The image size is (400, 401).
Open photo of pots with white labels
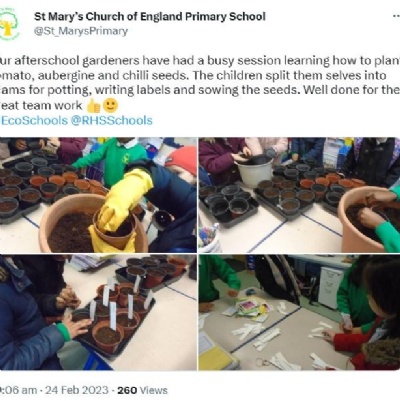98,313
